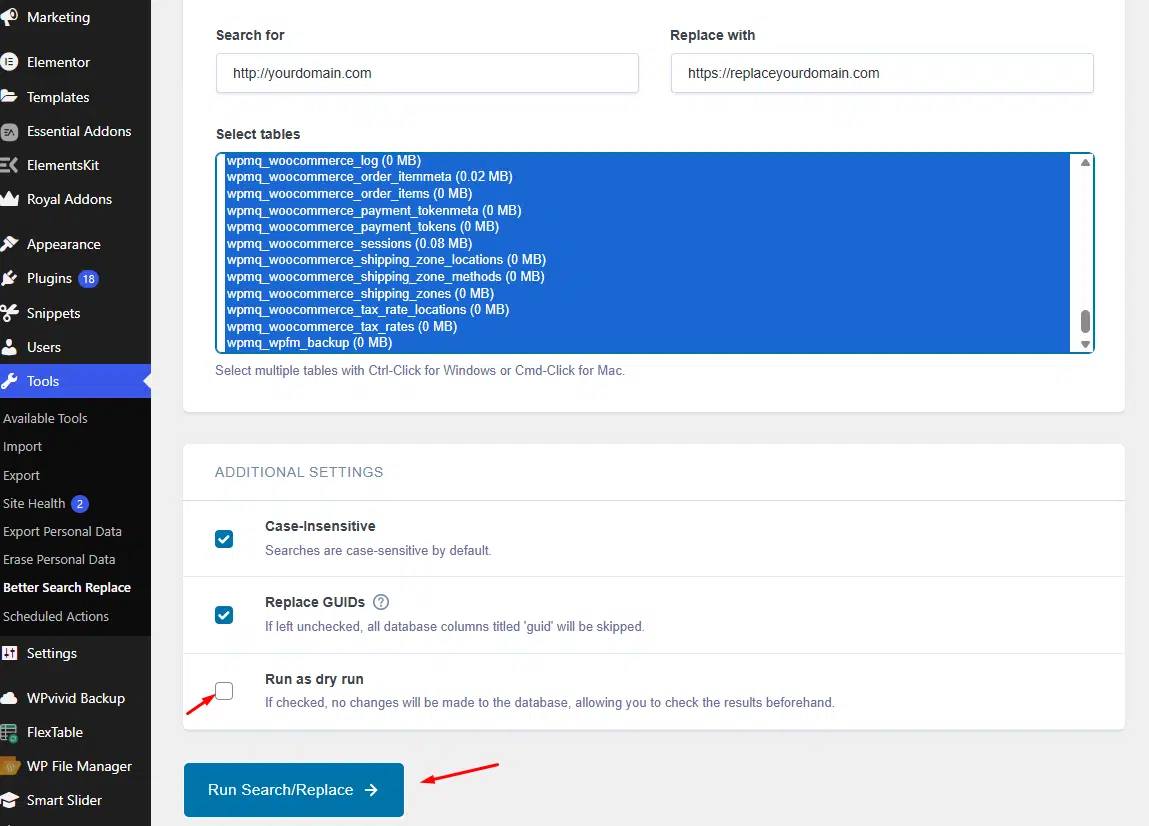Click the tables list scrollbar thumb
Screen dimensions: 1149x826
tap(1085, 320)
